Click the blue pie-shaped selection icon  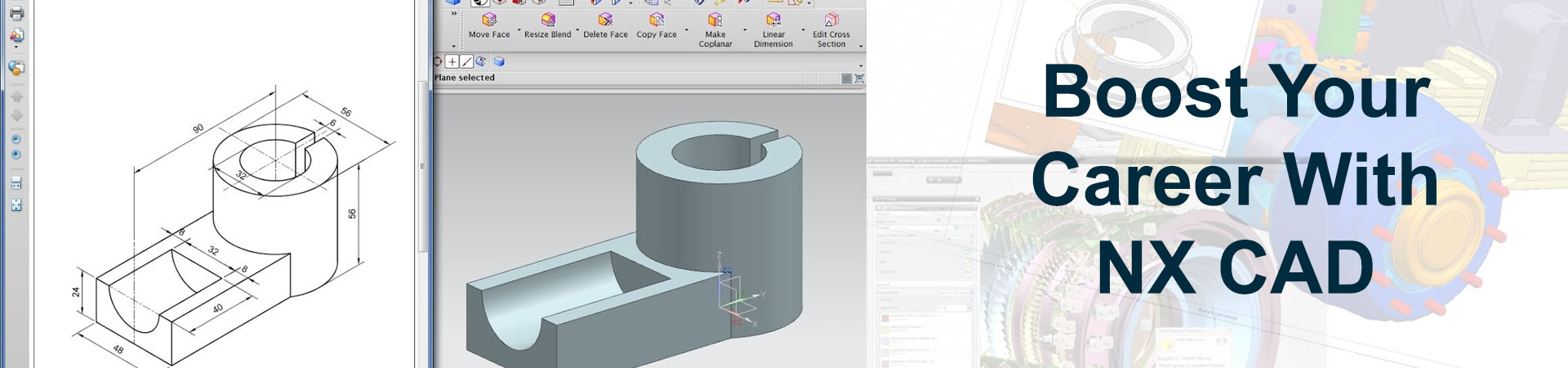click(482, 61)
